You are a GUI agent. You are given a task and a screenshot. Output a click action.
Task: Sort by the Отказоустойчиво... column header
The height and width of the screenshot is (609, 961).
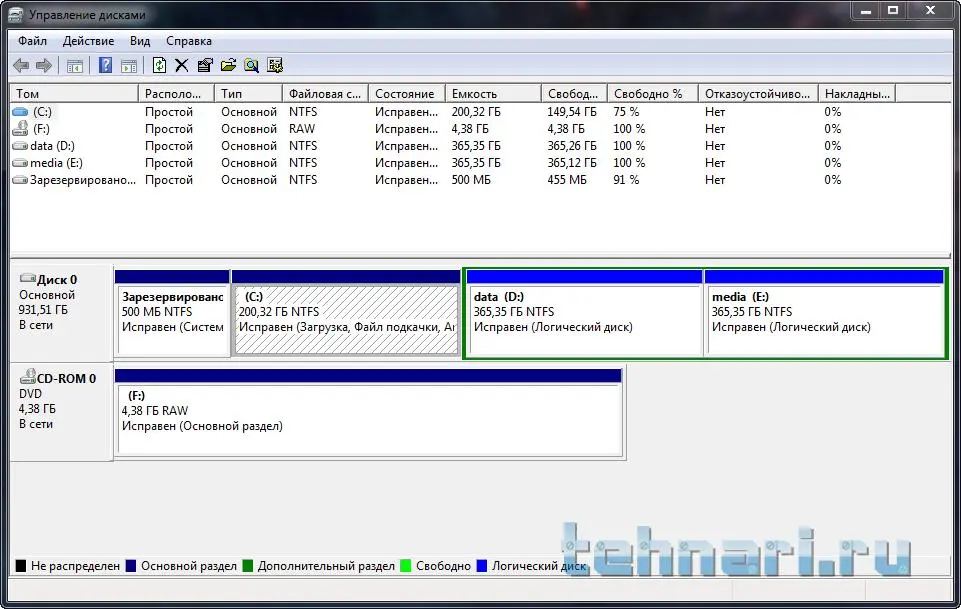[x=758, y=94]
